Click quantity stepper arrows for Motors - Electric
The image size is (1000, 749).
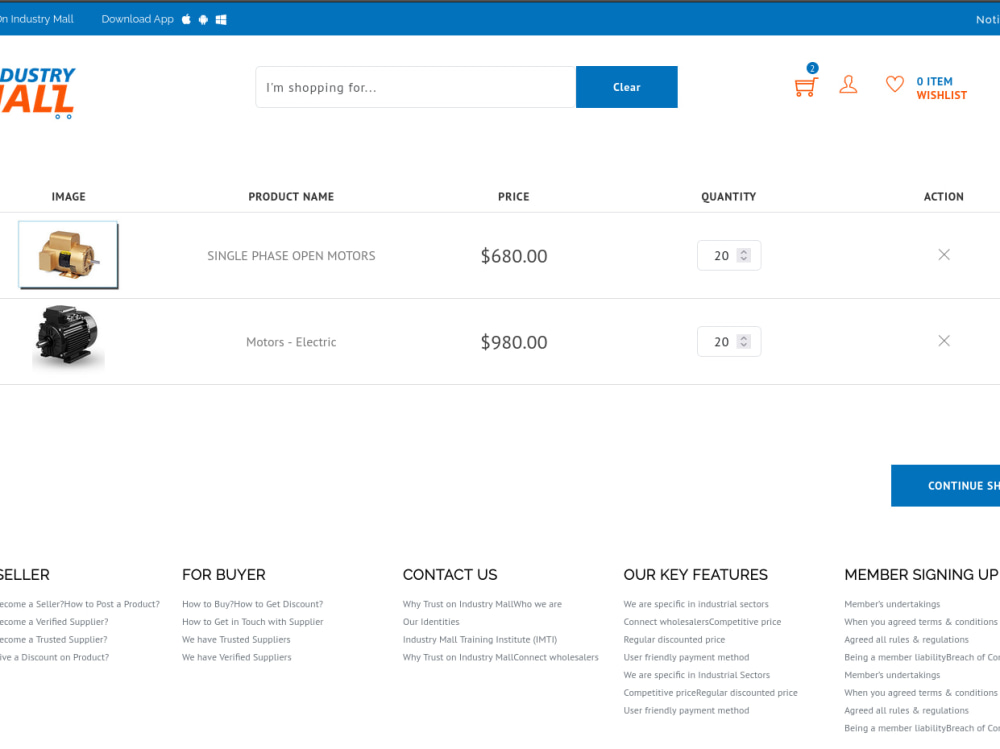(744, 341)
